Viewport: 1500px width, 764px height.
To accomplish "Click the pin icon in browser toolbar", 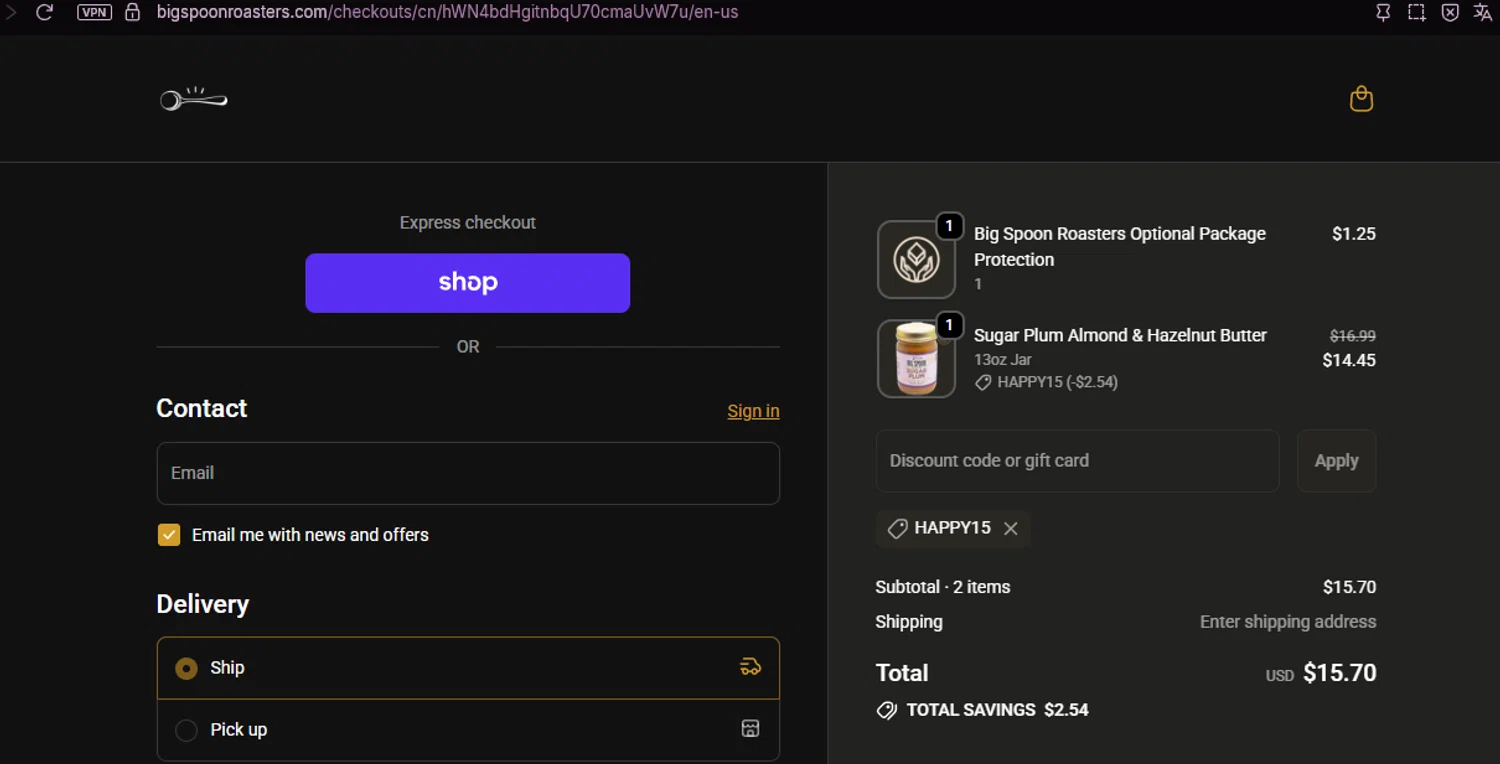I will [1383, 13].
